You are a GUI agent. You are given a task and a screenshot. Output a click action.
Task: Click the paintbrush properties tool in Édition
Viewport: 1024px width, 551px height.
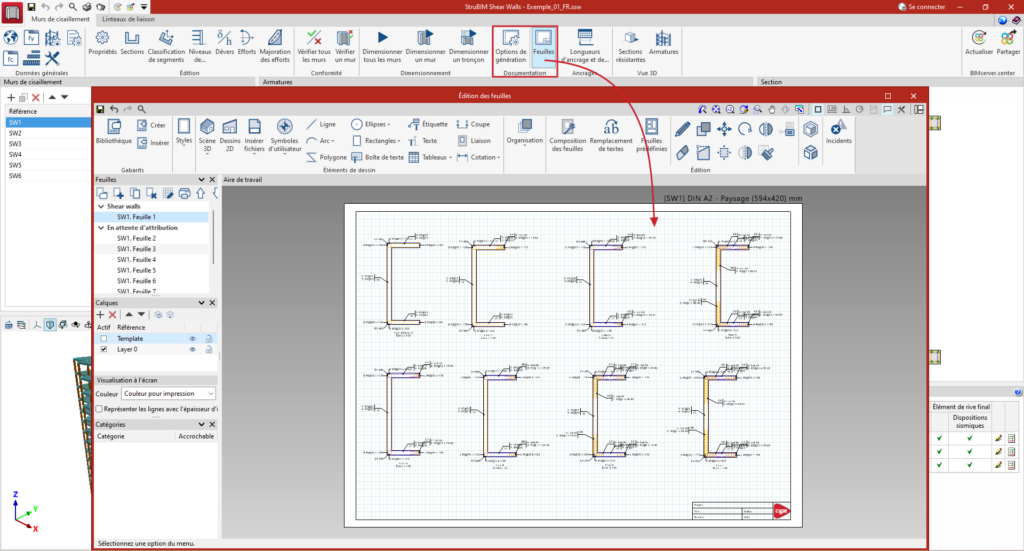click(767, 153)
